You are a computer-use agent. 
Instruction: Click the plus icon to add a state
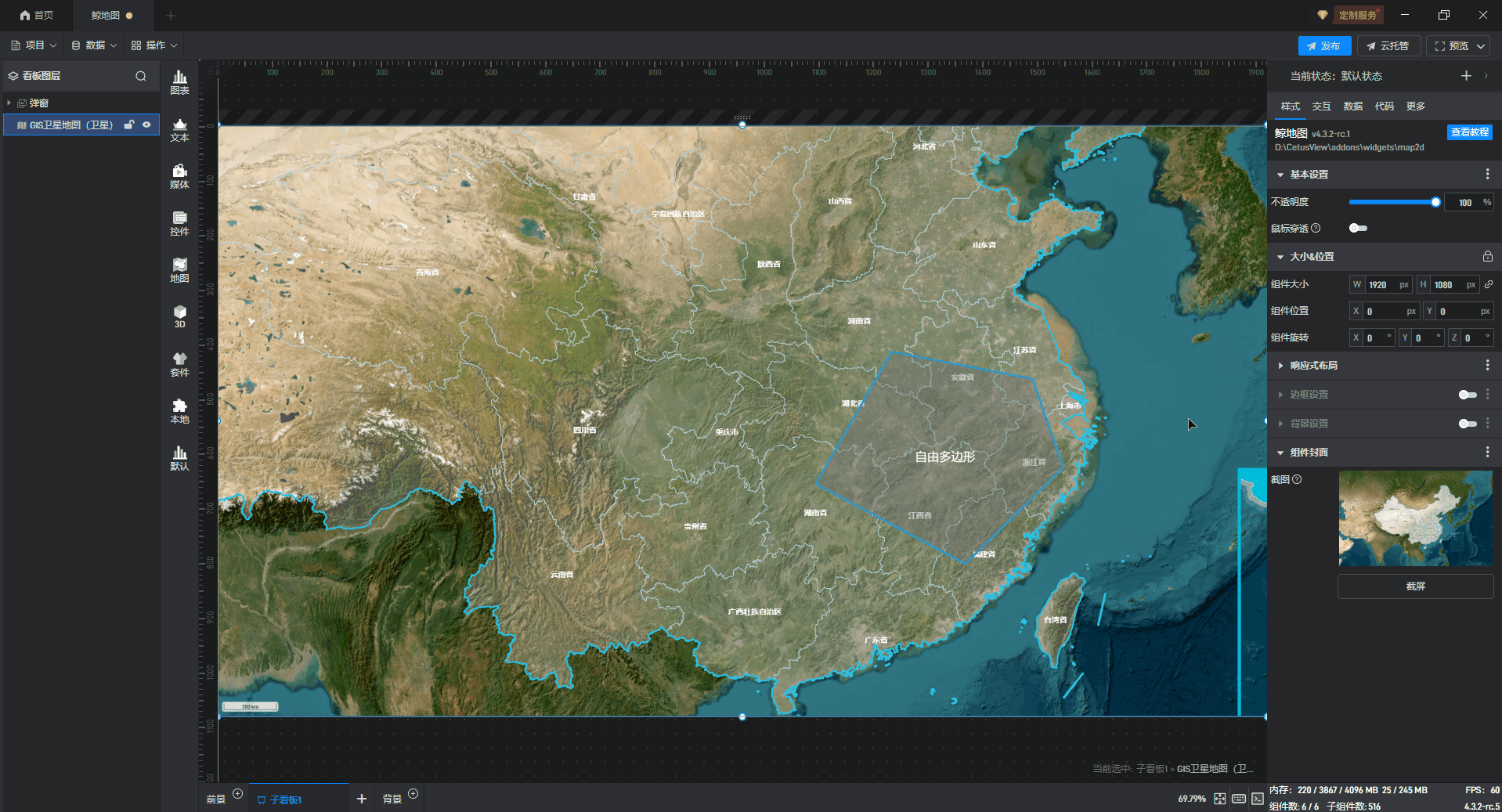pyautogui.click(x=1466, y=76)
